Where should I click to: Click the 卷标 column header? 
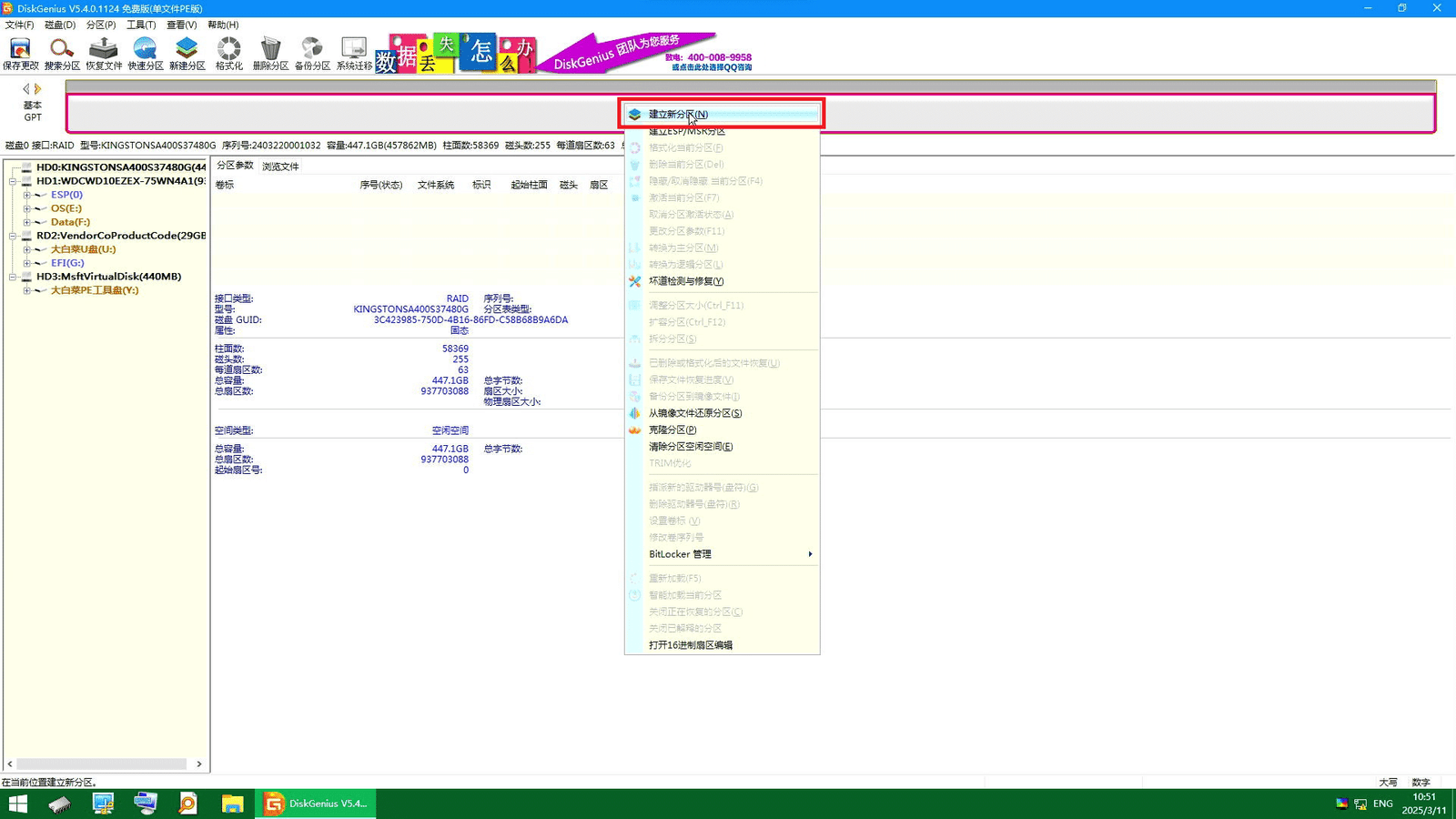[x=225, y=185]
